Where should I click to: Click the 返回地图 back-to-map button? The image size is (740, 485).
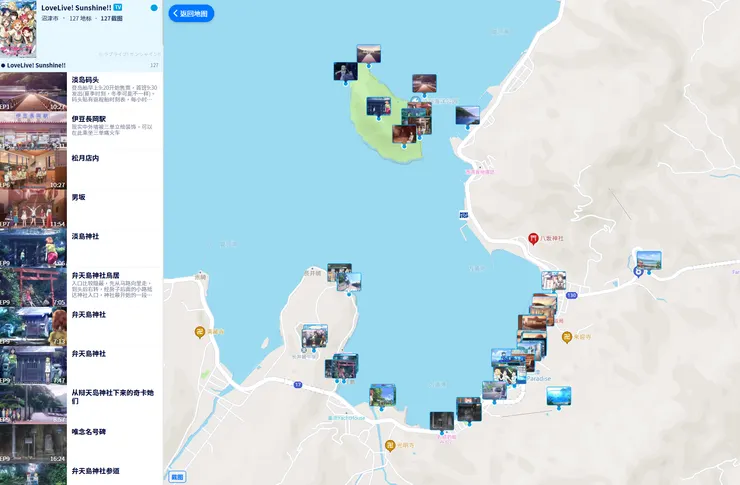(x=191, y=14)
